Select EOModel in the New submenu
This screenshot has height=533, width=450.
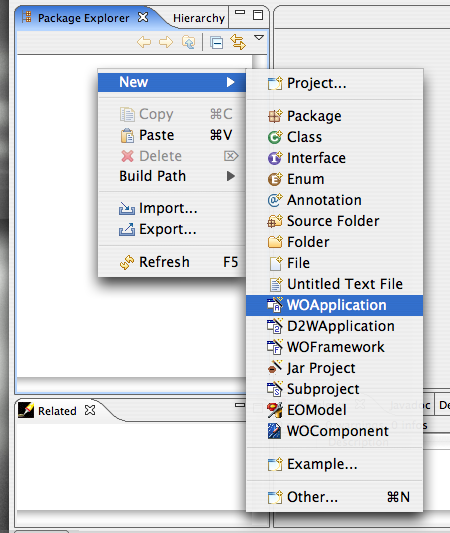pyautogui.click(x=334, y=410)
